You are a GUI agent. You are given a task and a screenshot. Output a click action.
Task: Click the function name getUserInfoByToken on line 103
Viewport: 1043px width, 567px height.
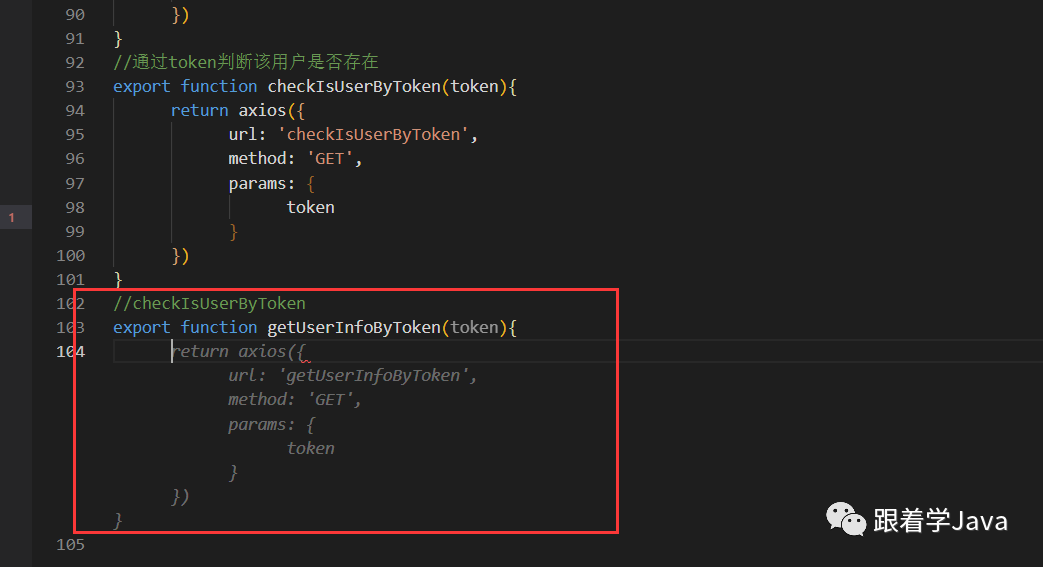[x=354, y=327]
